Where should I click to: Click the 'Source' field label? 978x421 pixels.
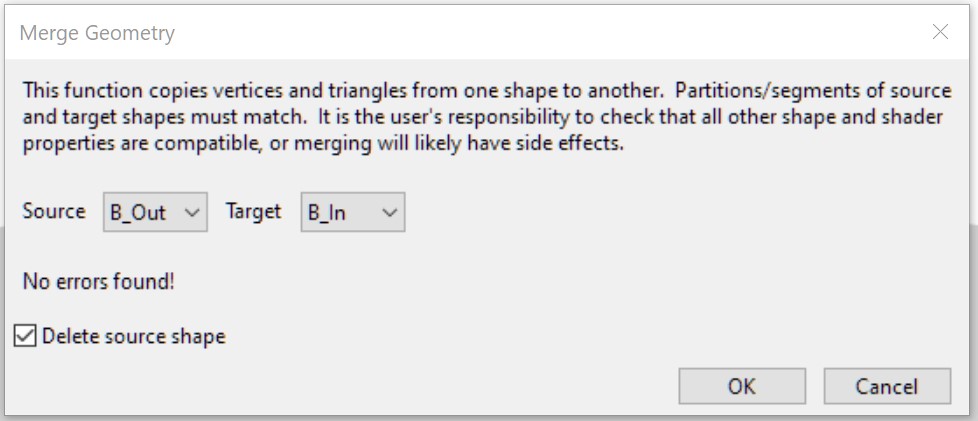click(x=54, y=212)
